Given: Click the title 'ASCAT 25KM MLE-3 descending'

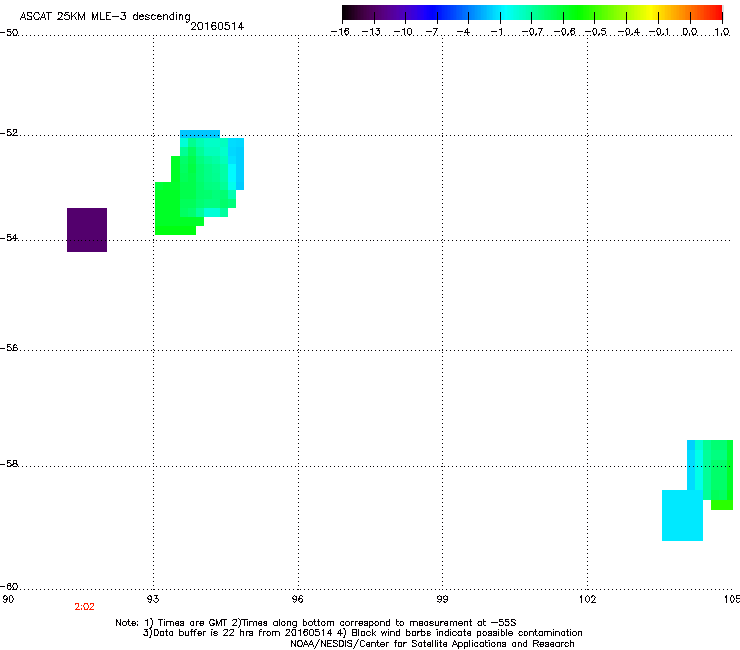Looking at the screenshot, I should tap(105, 17).
